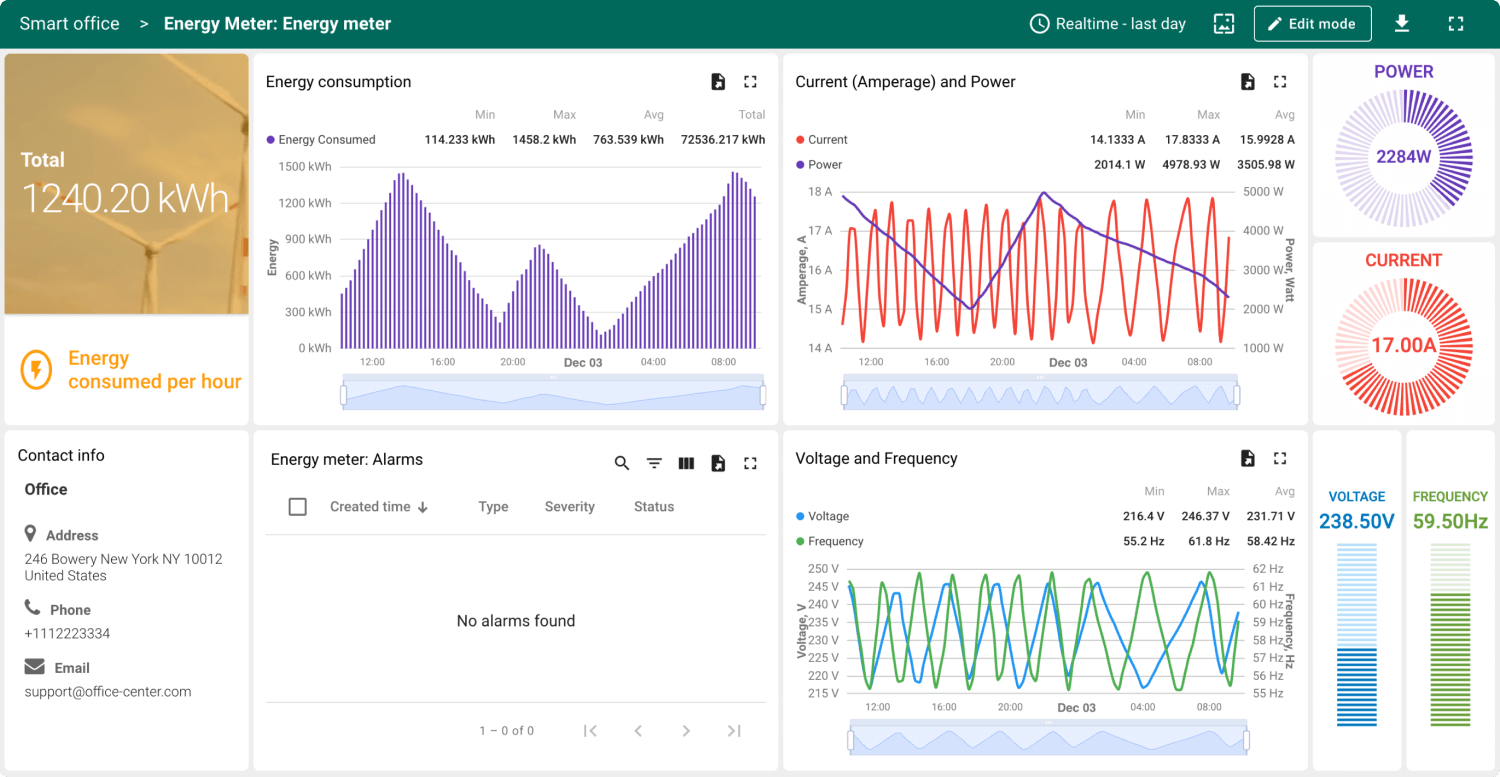This screenshot has width=1500, height=777.
Task: Export the Energy consumption widget data
Action: pyautogui.click(x=718, y=82)
